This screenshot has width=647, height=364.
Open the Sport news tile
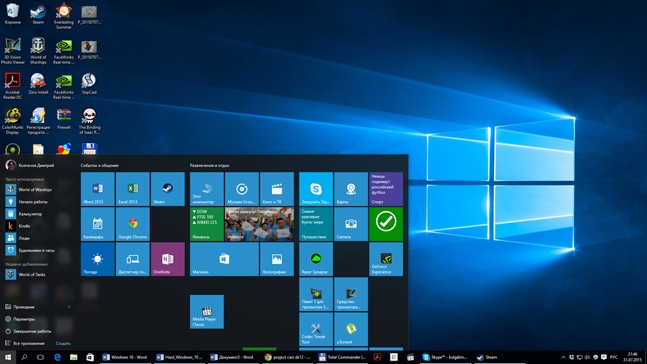386,189
